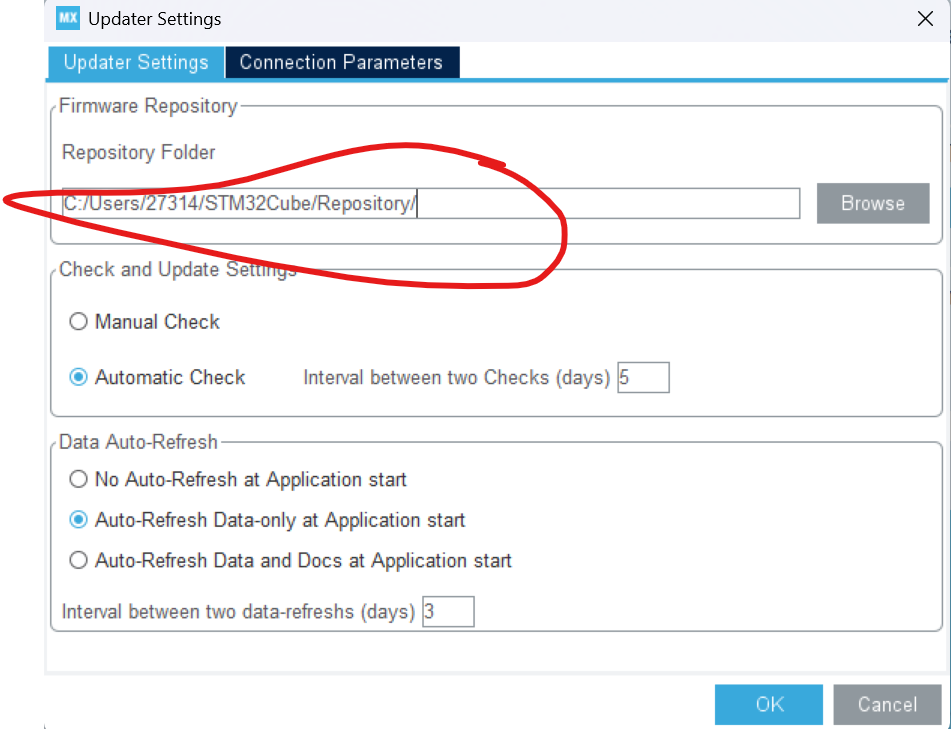Click the MX application icon in title bar
The image size is (951, 729).
[x=67, y=18]
